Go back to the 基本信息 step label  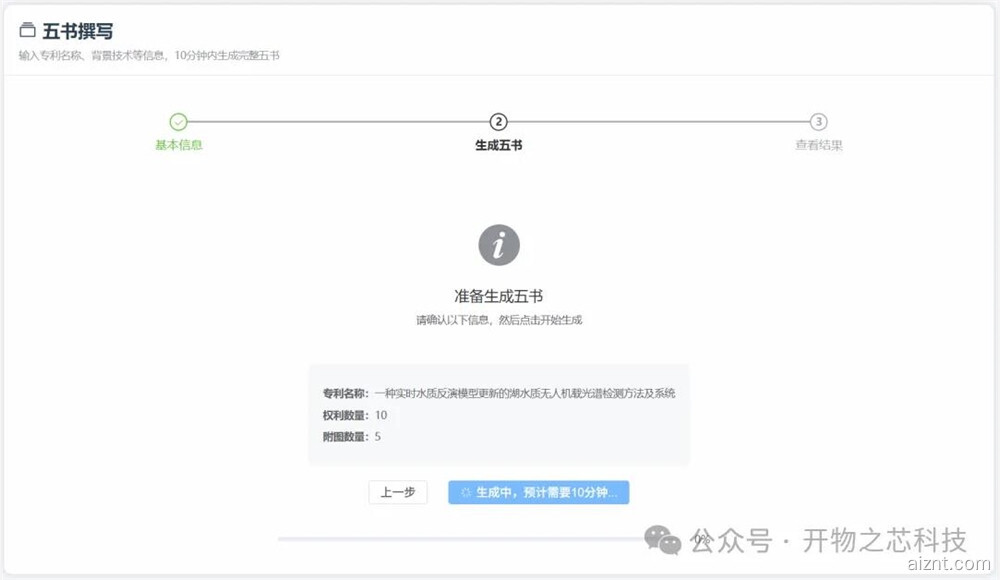(x=178, y=145)
